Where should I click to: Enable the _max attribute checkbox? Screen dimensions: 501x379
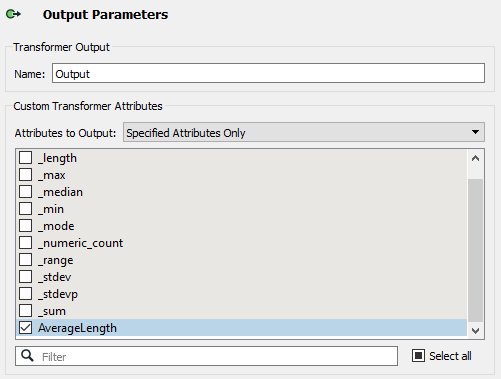pos(25,175)
